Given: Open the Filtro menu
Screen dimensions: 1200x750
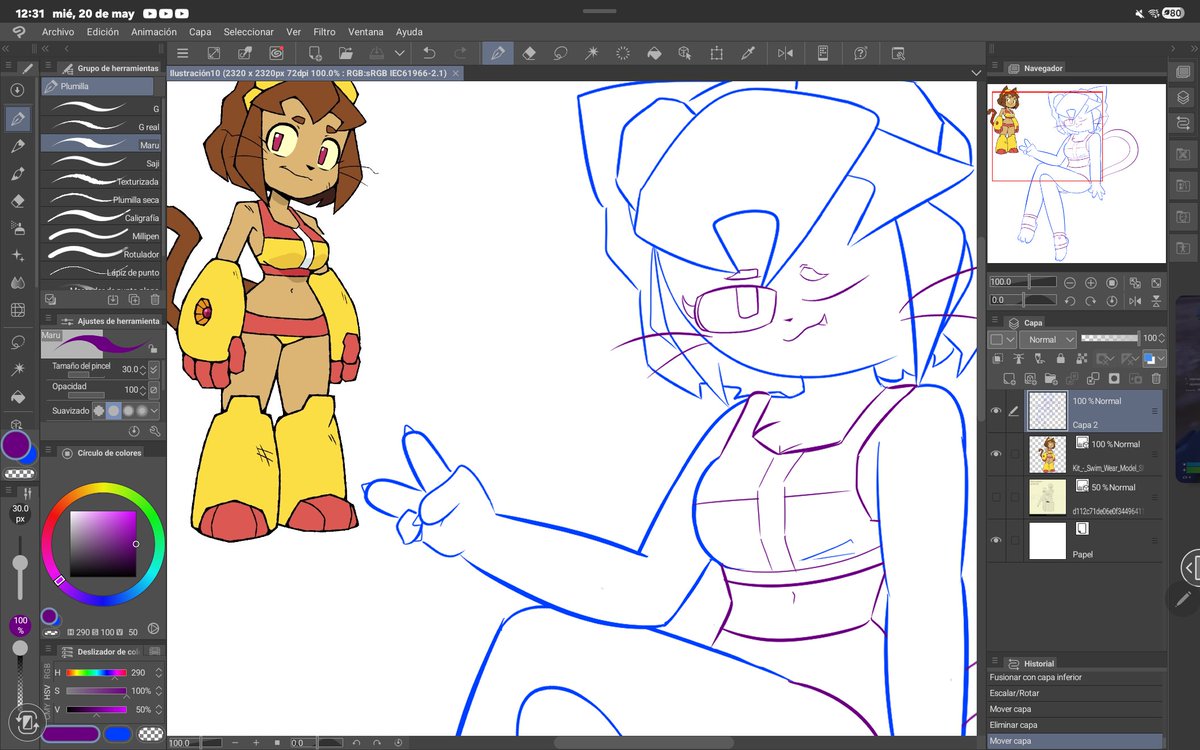Looking at the screenshot, I should click(x=324, y=32).
